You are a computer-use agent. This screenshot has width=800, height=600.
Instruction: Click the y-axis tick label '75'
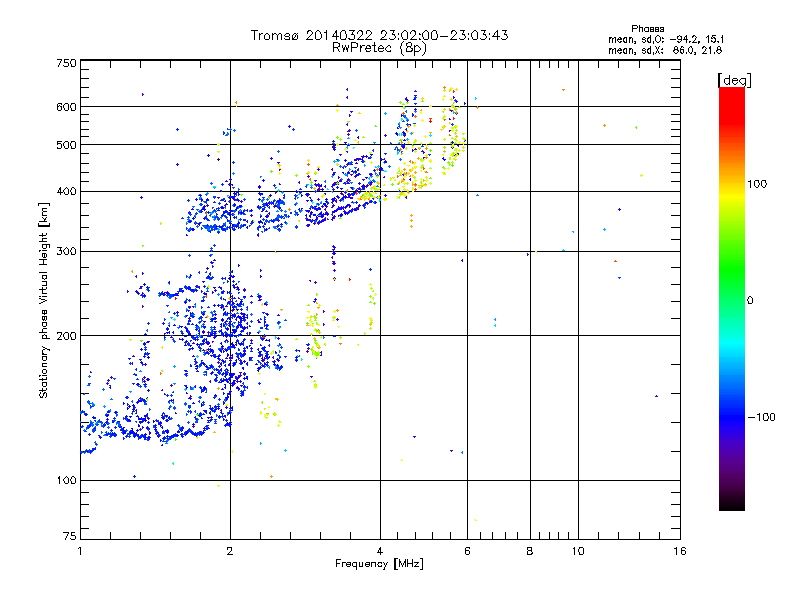pos(70,536)
